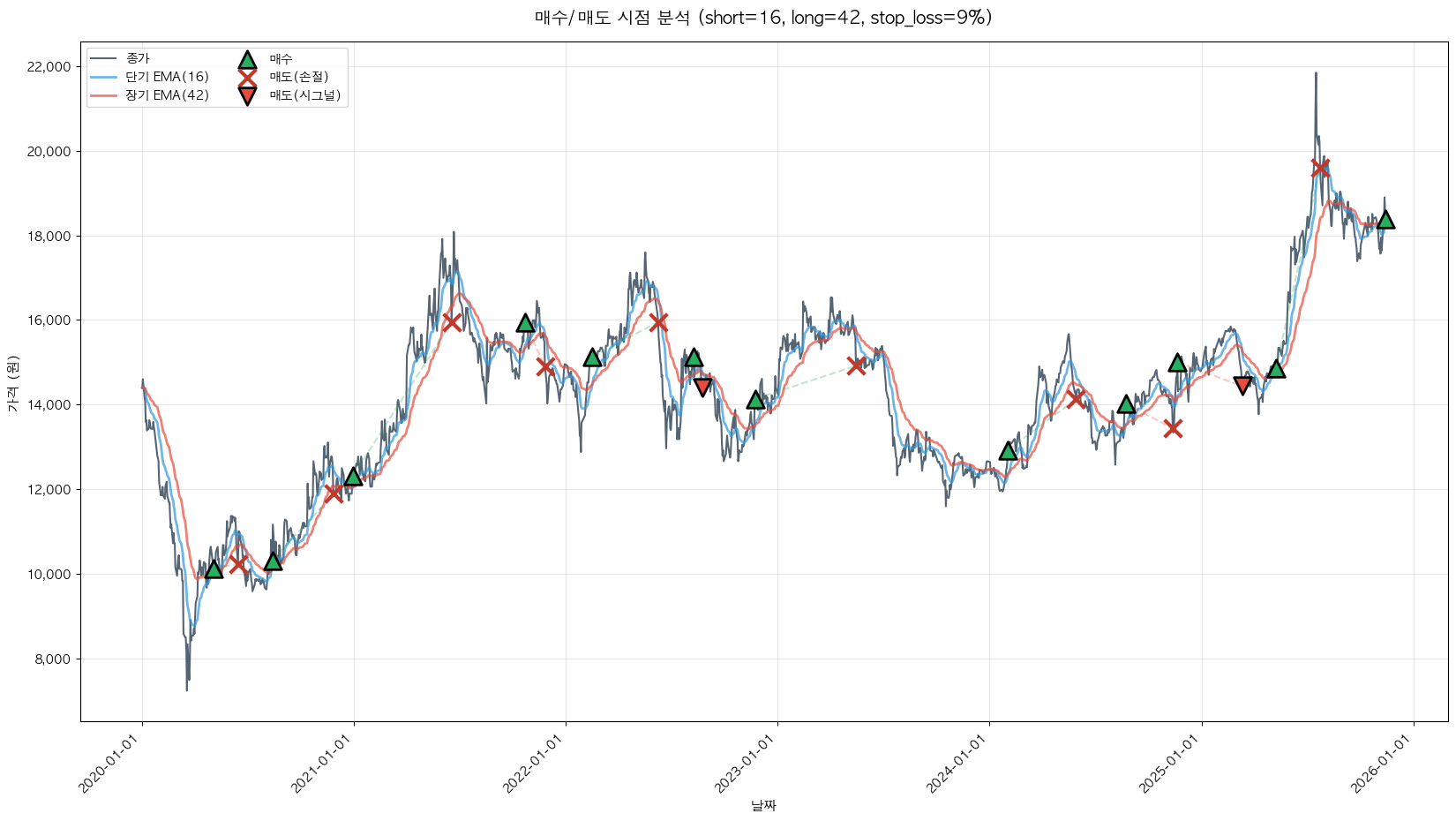Viewport: 1456px width, 821px height.
Task: Click the 단기 EMA(16) legend label
Action: click(167, 77)
